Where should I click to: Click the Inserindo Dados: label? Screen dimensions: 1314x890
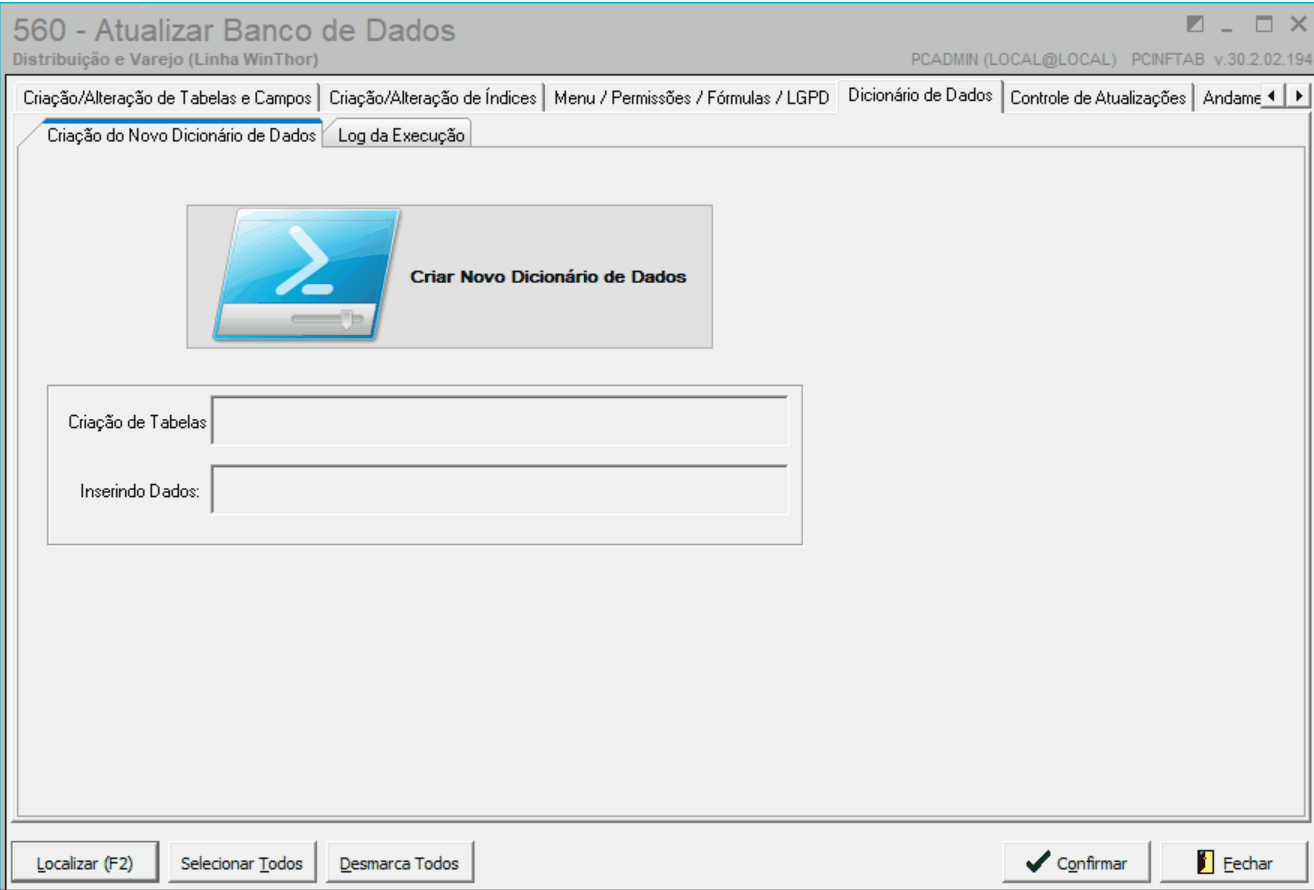pos(140,491)
